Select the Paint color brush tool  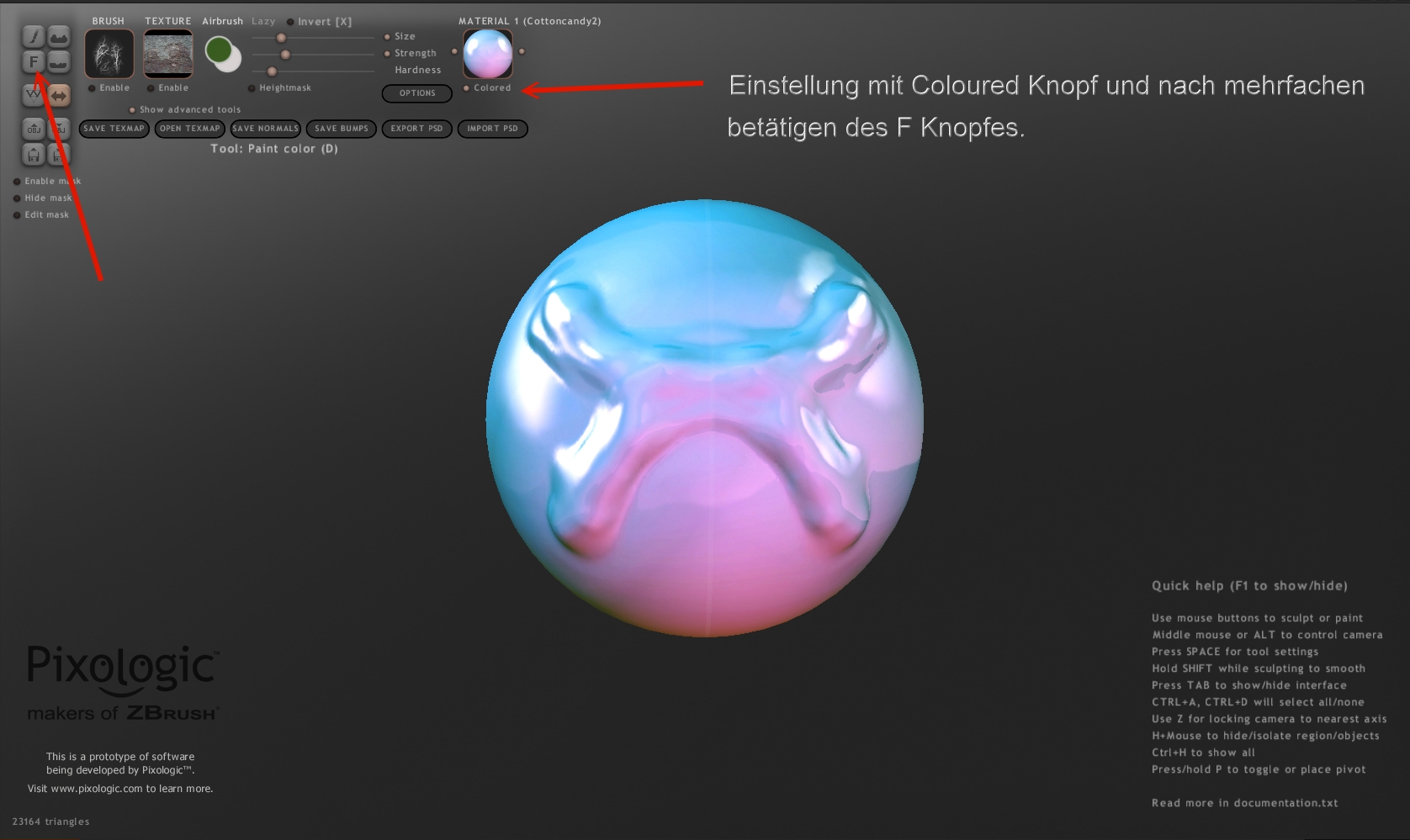coord(33,36)
